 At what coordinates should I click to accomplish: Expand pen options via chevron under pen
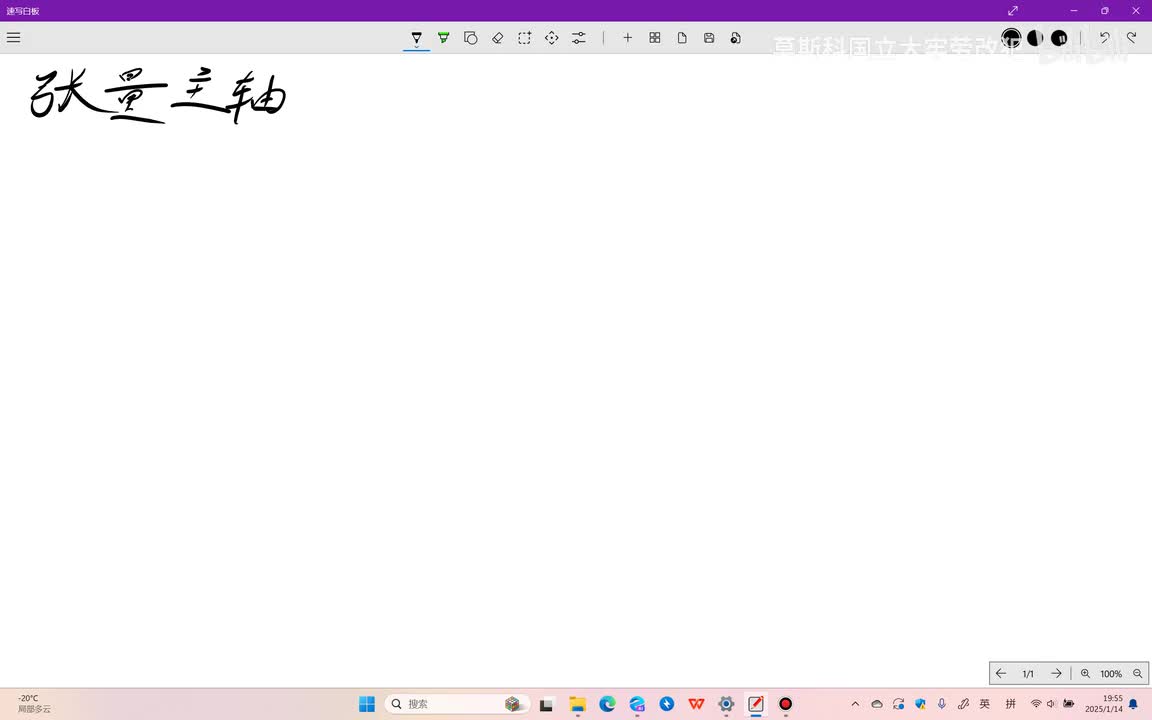coord(417,47)
